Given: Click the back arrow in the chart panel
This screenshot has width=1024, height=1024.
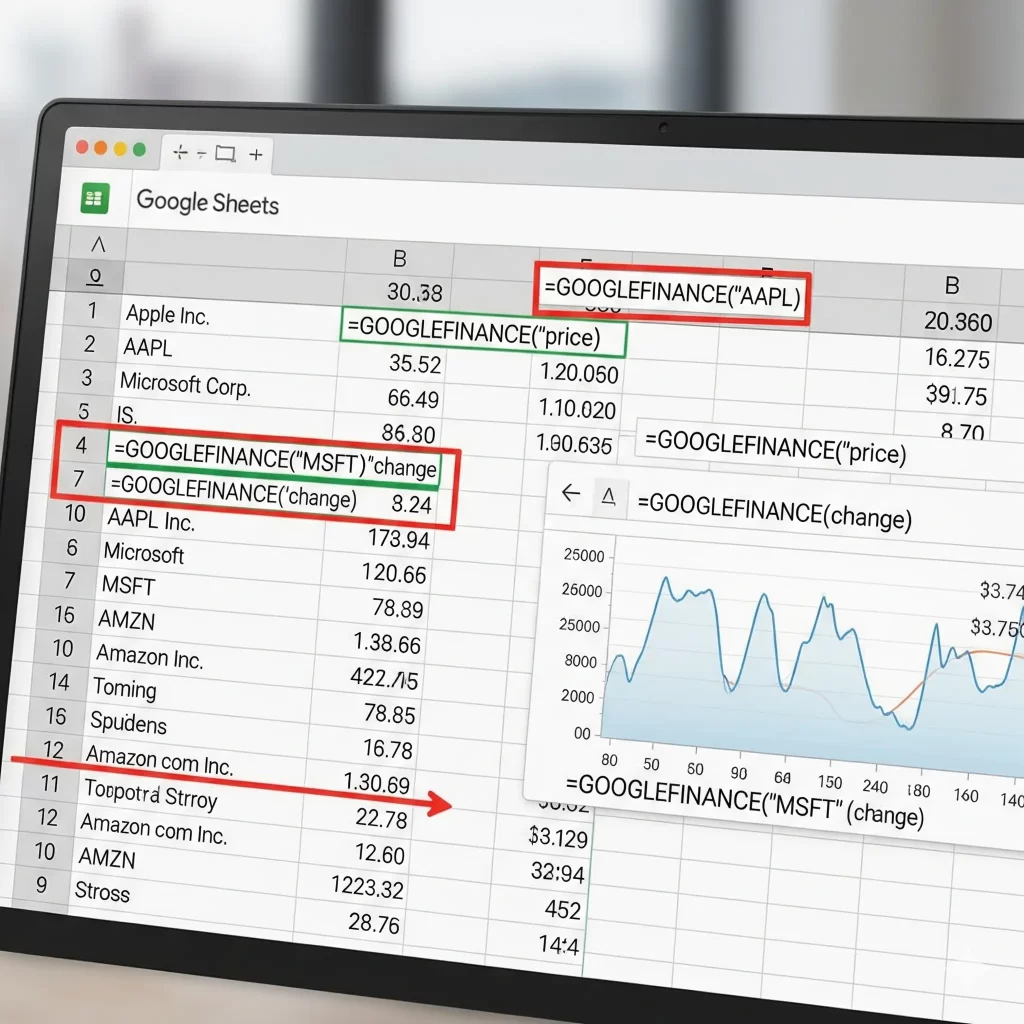Looking at the screenshot, I should pyautogui.click(x=571, y=493).
